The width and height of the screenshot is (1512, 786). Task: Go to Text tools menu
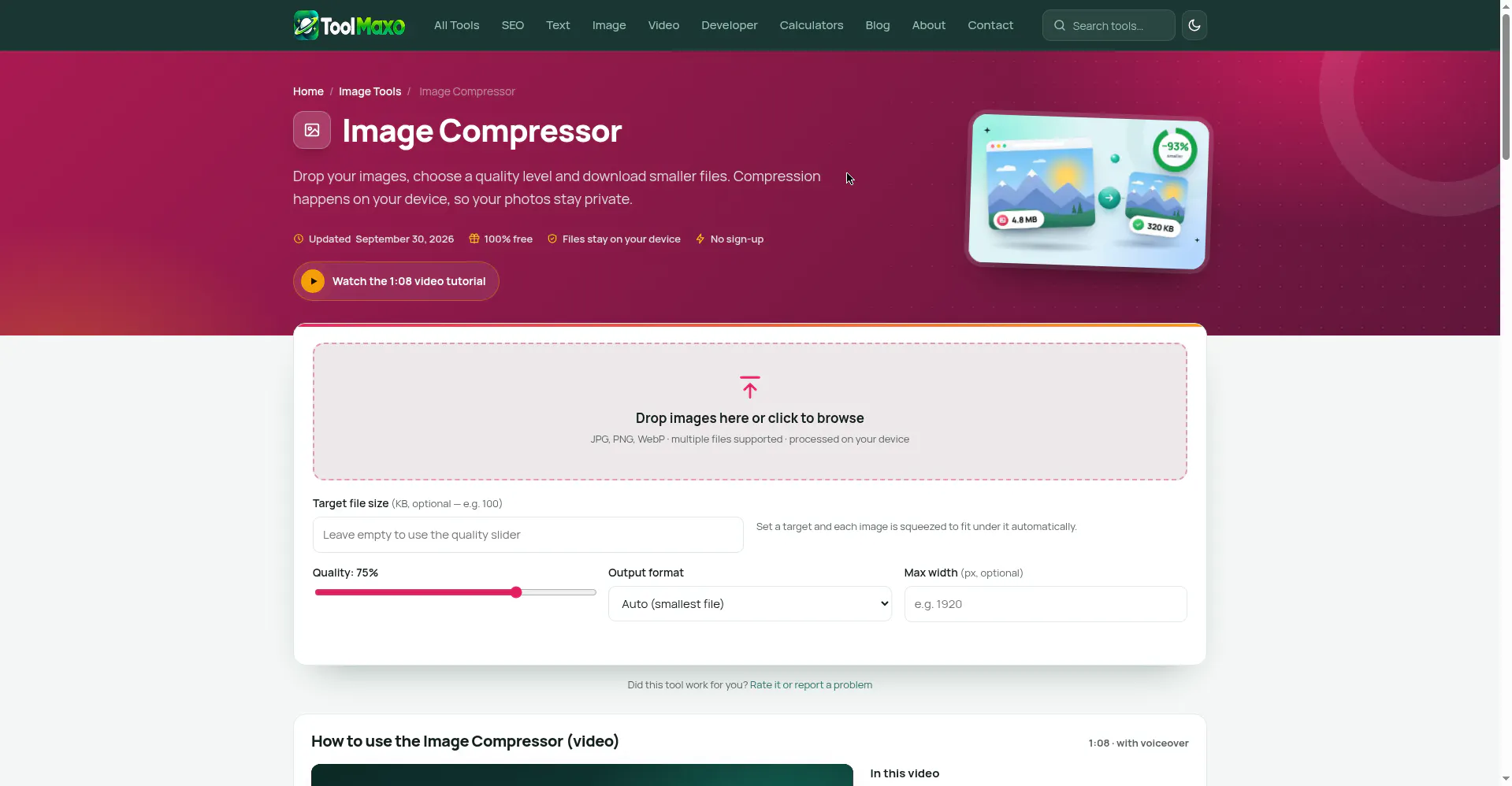click(x=558, y=25)
